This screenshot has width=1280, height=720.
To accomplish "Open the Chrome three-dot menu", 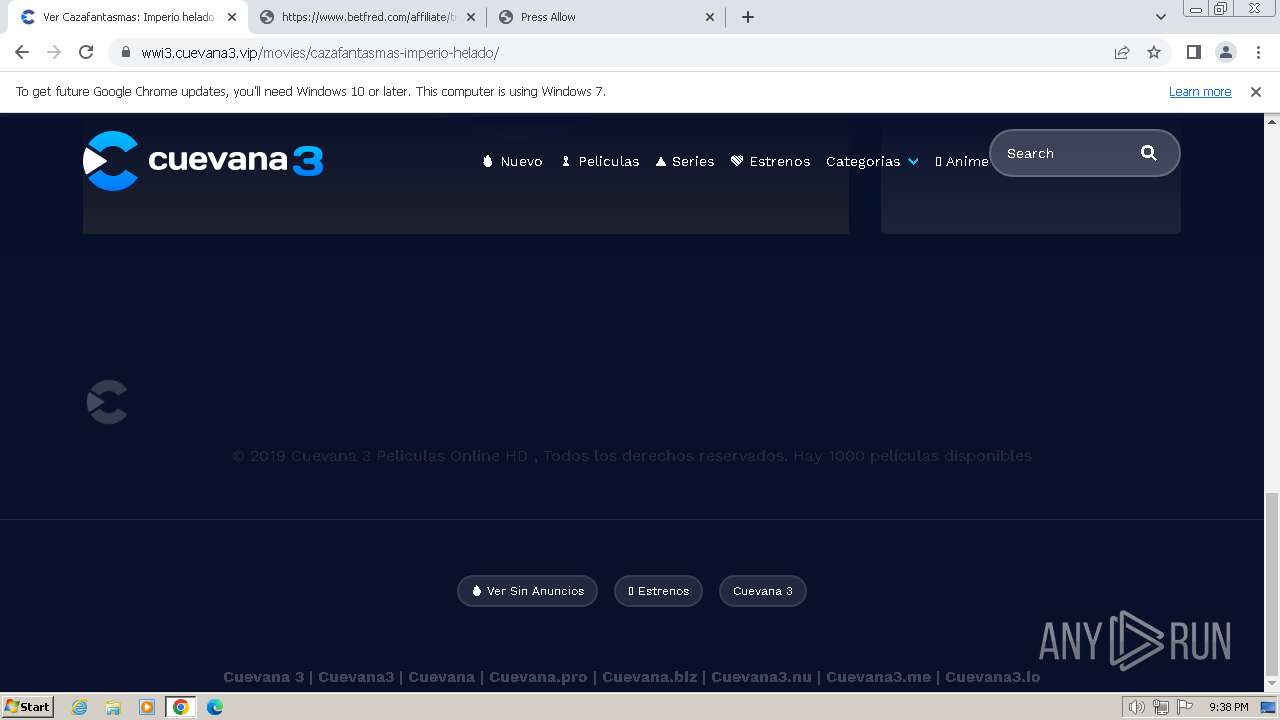I will click(x=1258, y=52).
